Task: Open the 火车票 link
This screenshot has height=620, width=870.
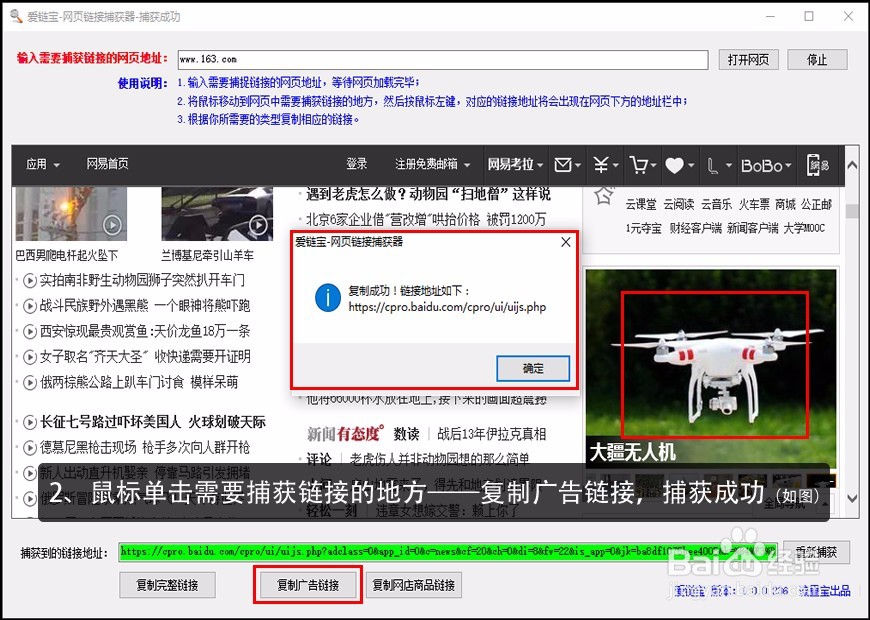Action: tap(754, 204)
